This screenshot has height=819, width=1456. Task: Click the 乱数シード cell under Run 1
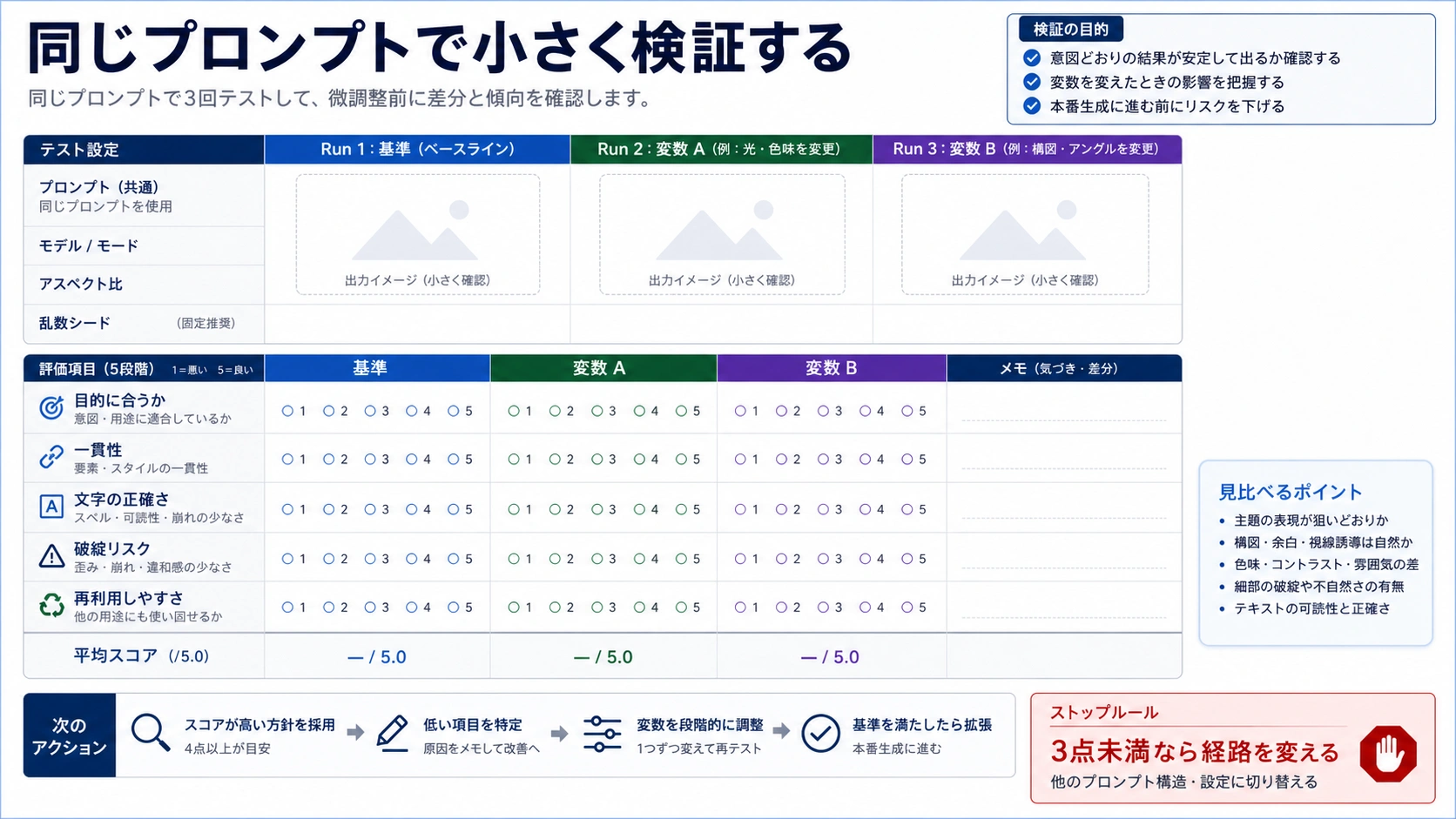[x=417, y=324]
